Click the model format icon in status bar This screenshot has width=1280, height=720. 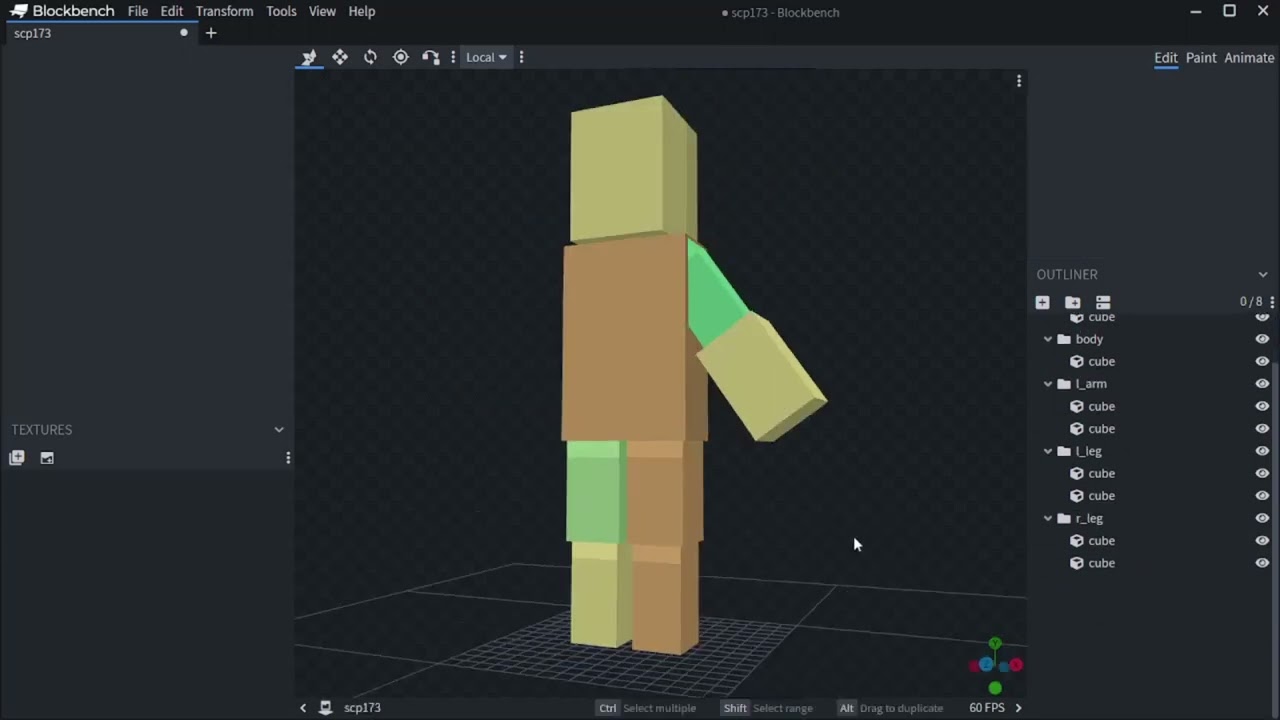[x=325, y=708]
